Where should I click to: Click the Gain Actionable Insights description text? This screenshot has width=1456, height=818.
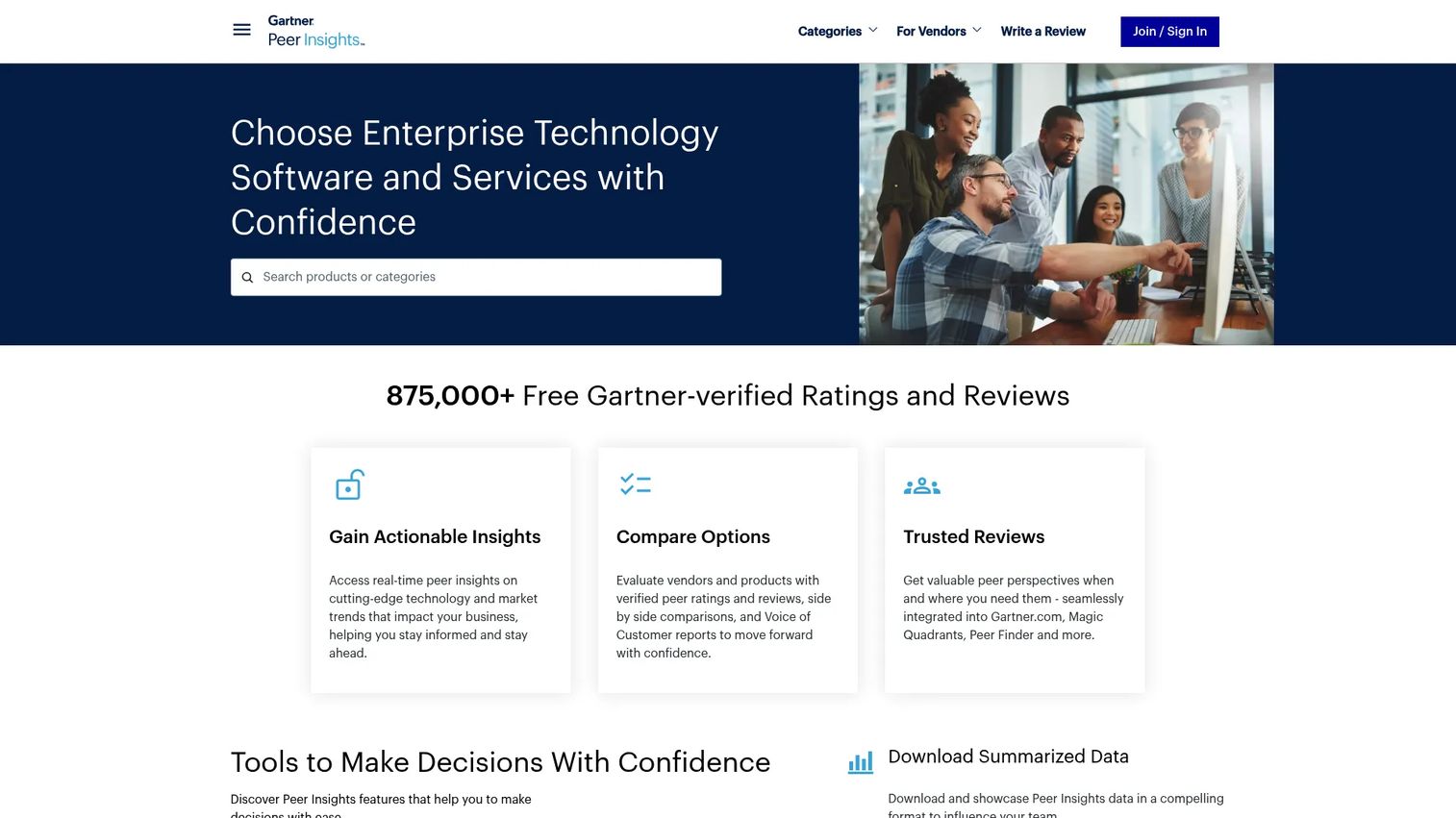pyautogui.click(x=433, y=616)
